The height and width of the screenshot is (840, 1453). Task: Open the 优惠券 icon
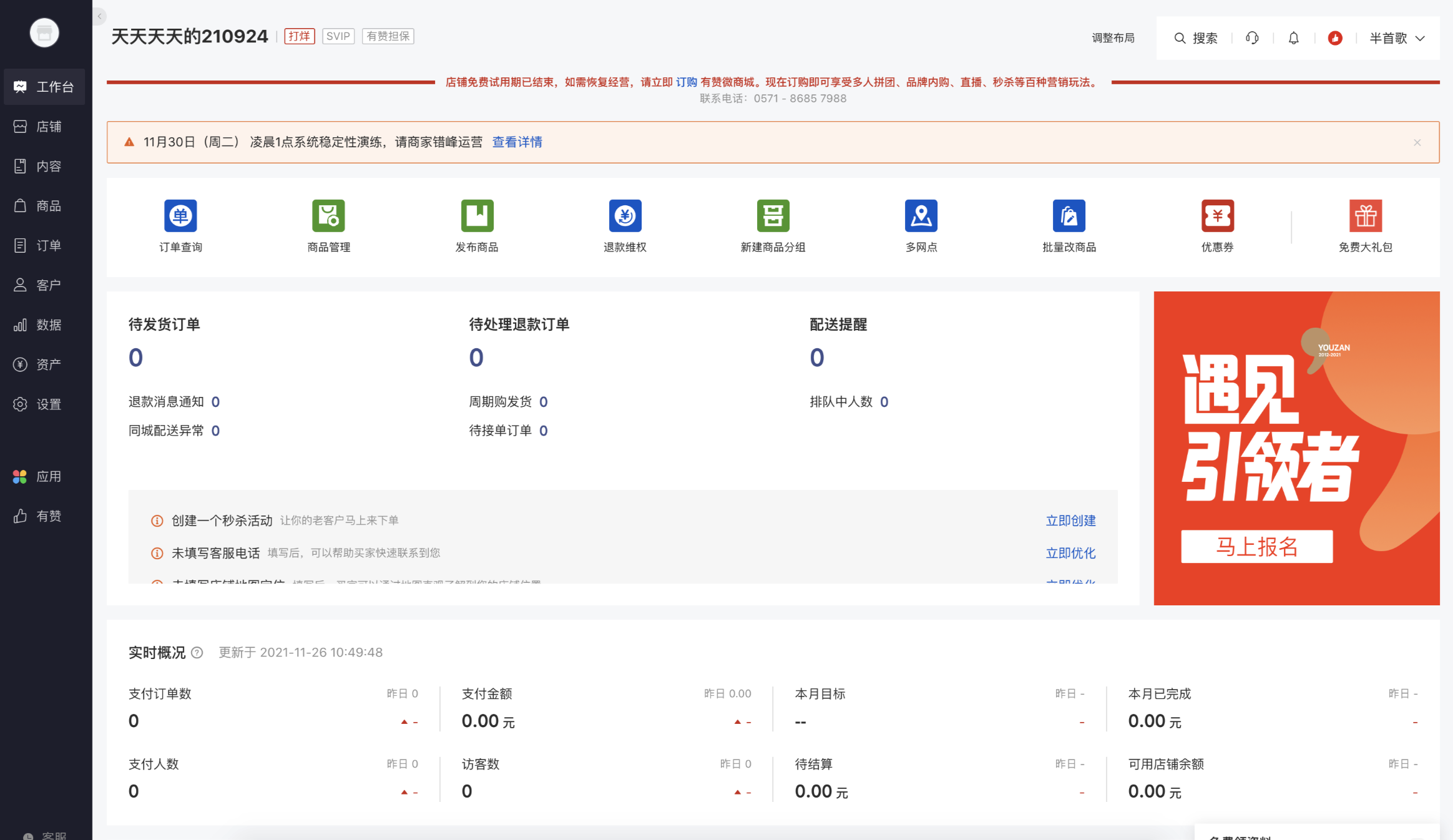point(1217,215)
